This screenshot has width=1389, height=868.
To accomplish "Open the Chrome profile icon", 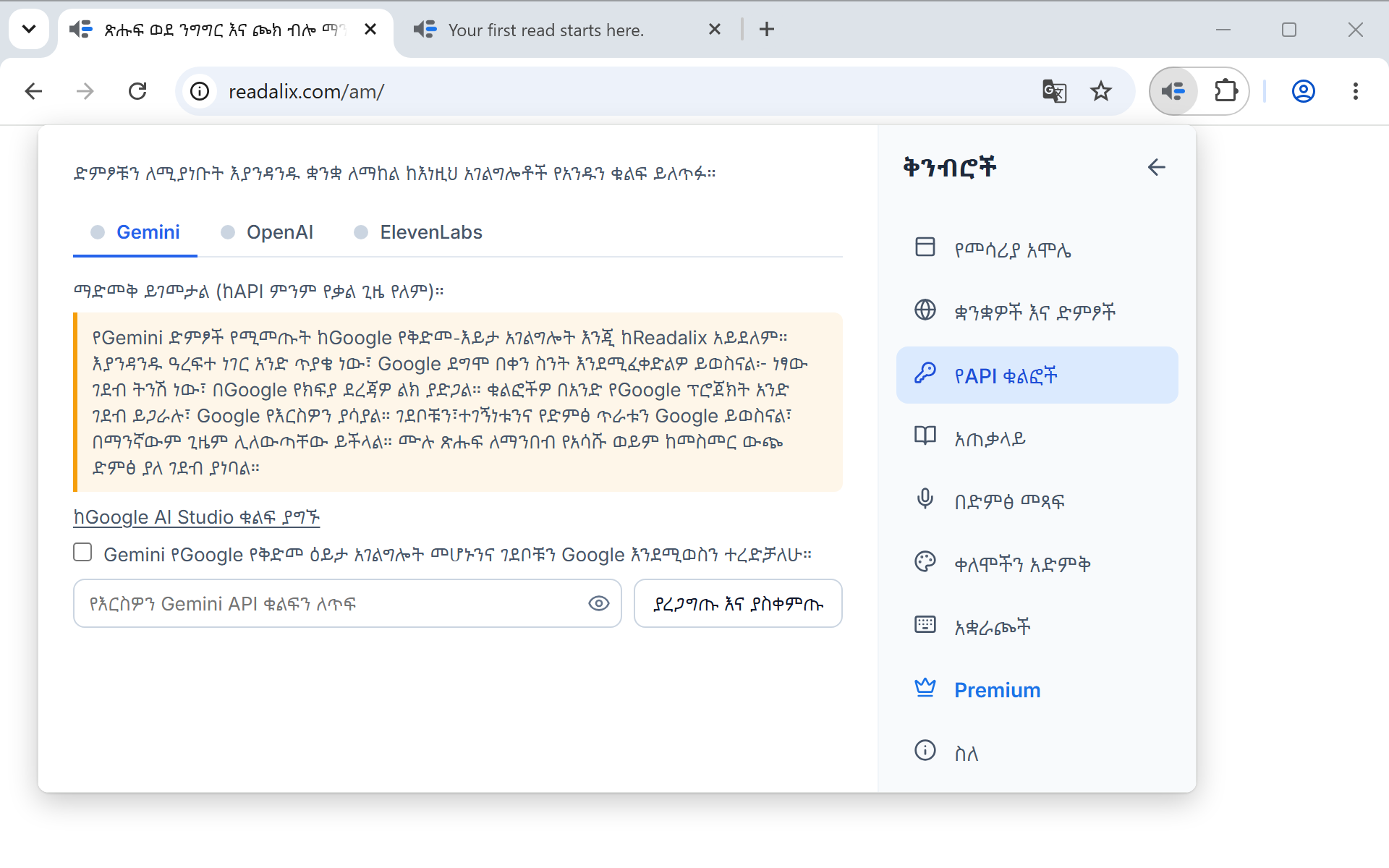I will (1303, 91).
